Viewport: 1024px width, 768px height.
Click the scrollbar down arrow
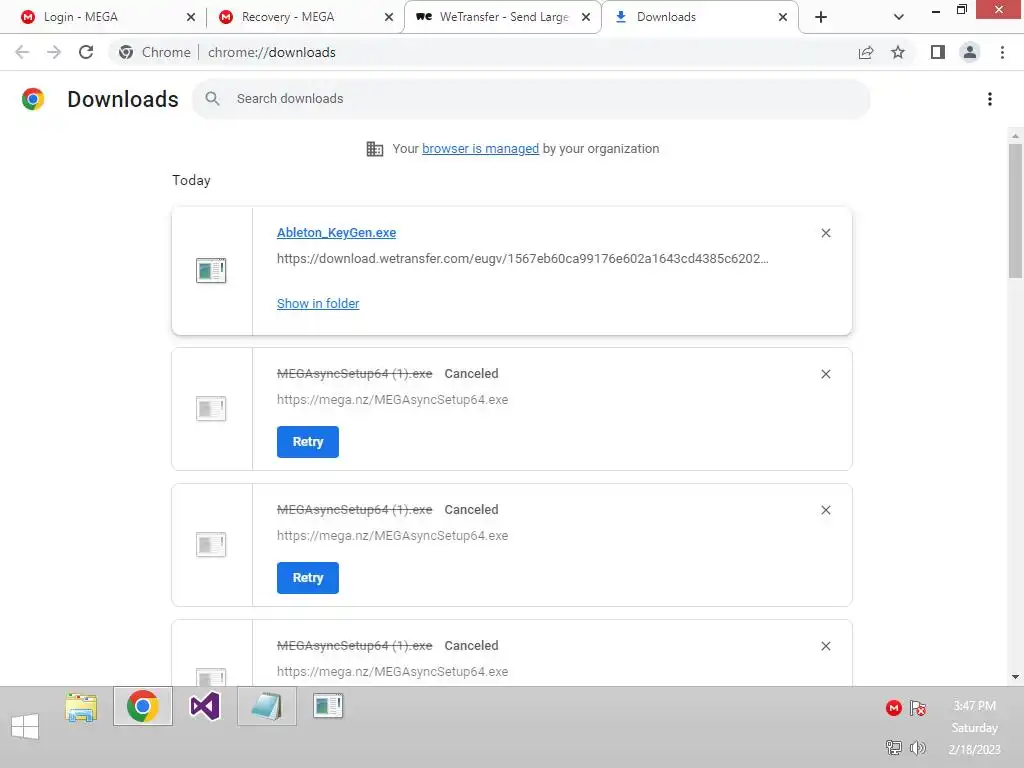tap(1015, 677)
